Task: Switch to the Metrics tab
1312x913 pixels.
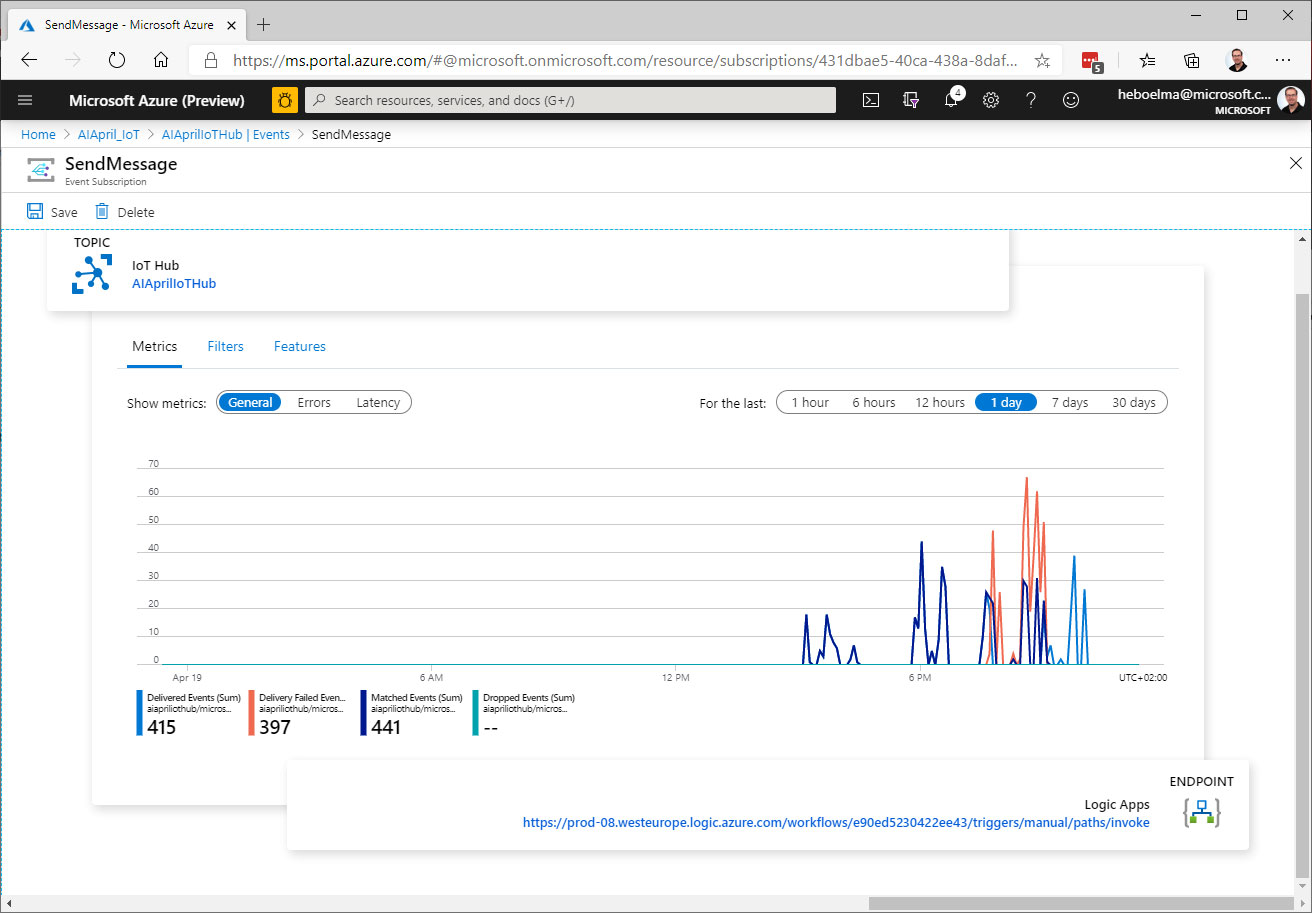Action: (x=154, y=346)
